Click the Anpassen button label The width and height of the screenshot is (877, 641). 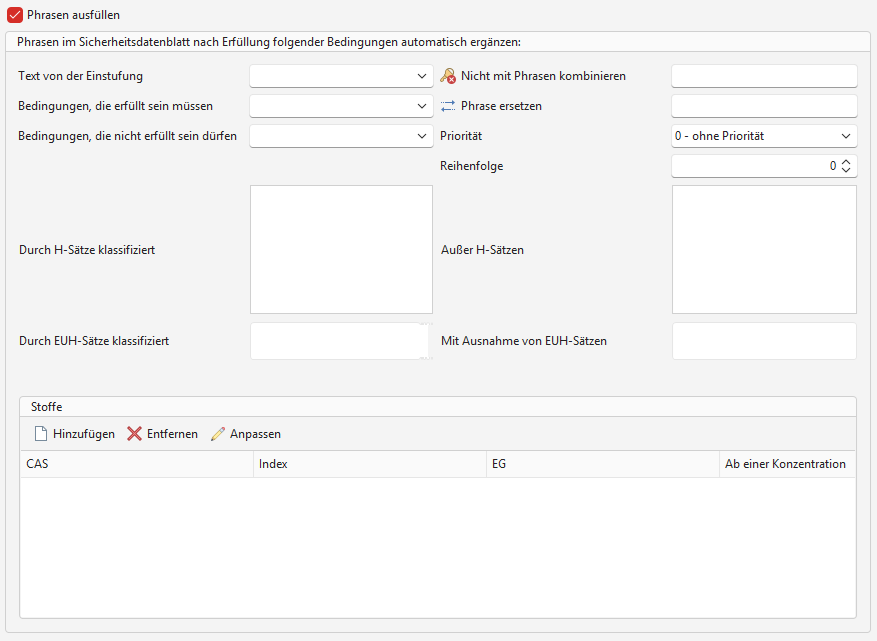pos(256,434)
